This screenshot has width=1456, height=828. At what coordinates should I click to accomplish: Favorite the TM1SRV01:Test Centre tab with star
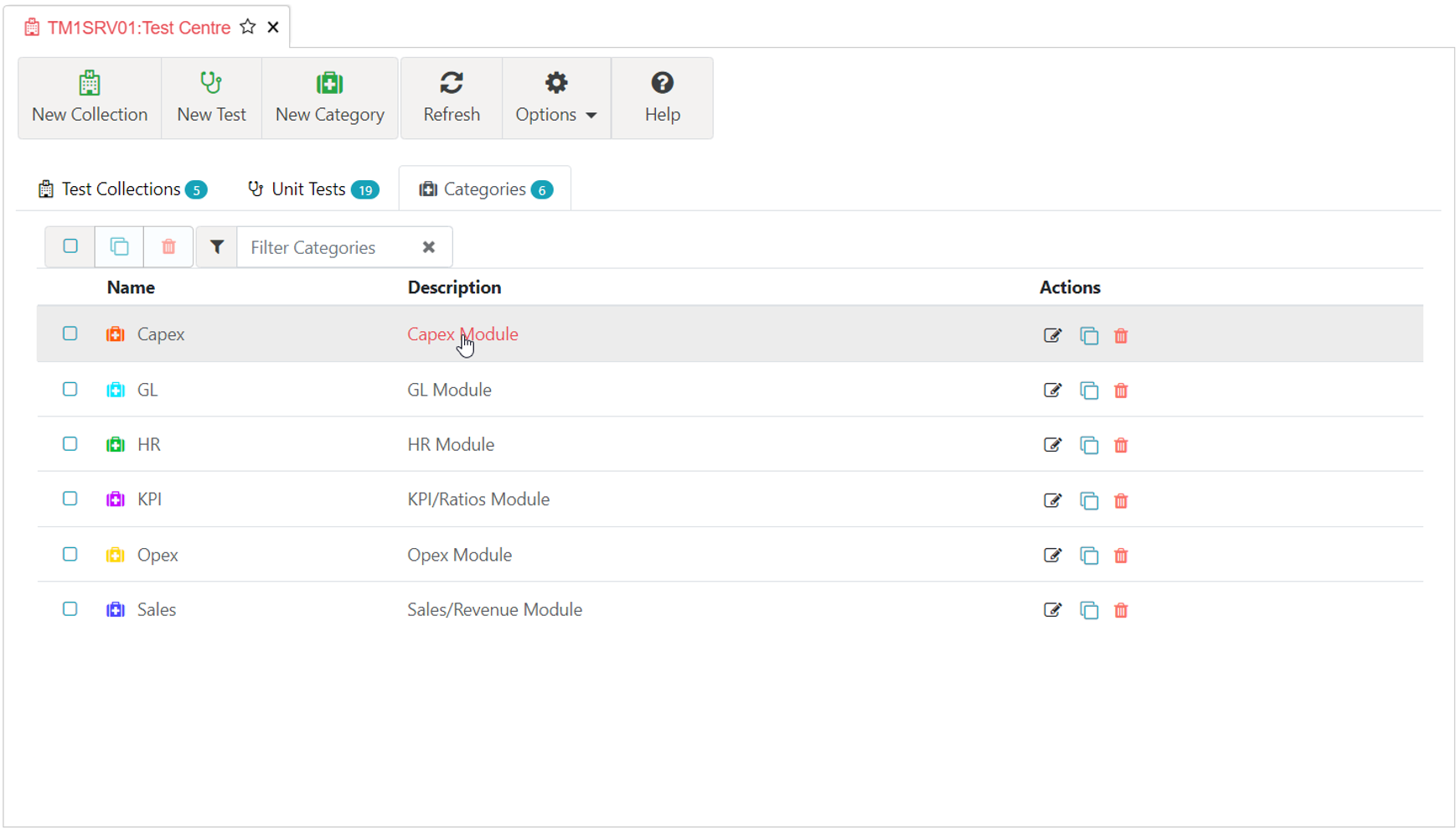248,27
